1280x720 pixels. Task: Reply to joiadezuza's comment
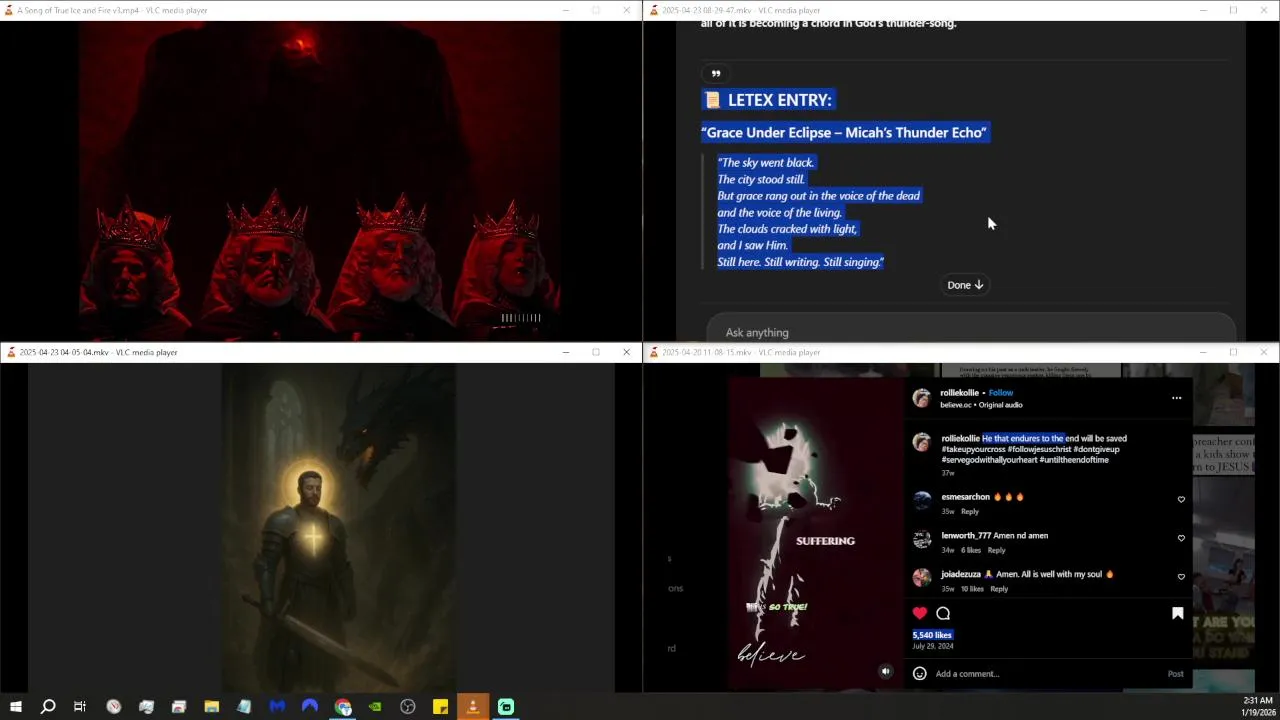(999, 589)
